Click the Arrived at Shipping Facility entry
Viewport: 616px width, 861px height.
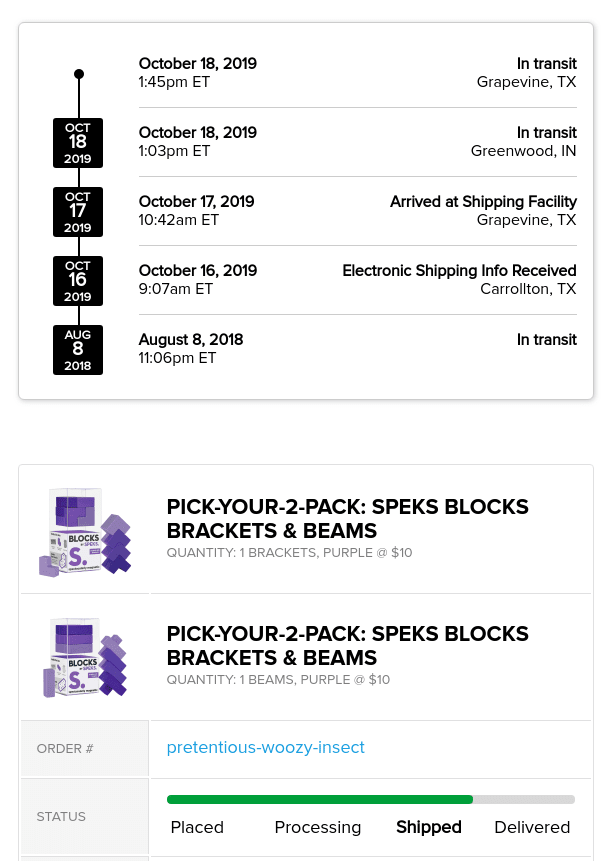[x=483, y=202]
